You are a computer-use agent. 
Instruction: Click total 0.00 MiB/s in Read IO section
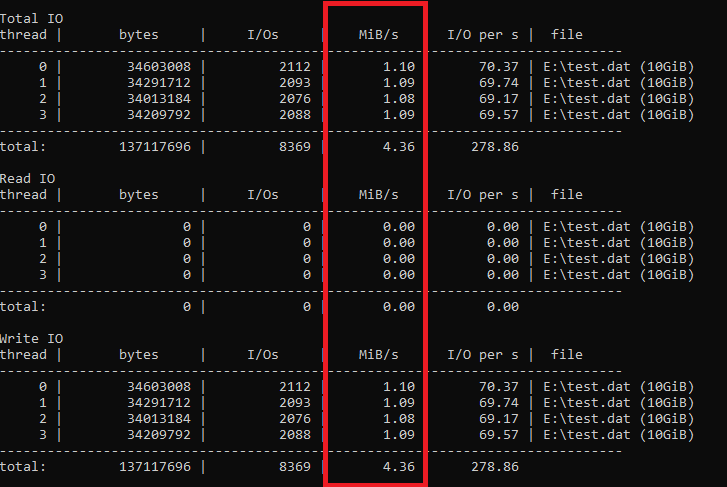click(x=399, y=307)
